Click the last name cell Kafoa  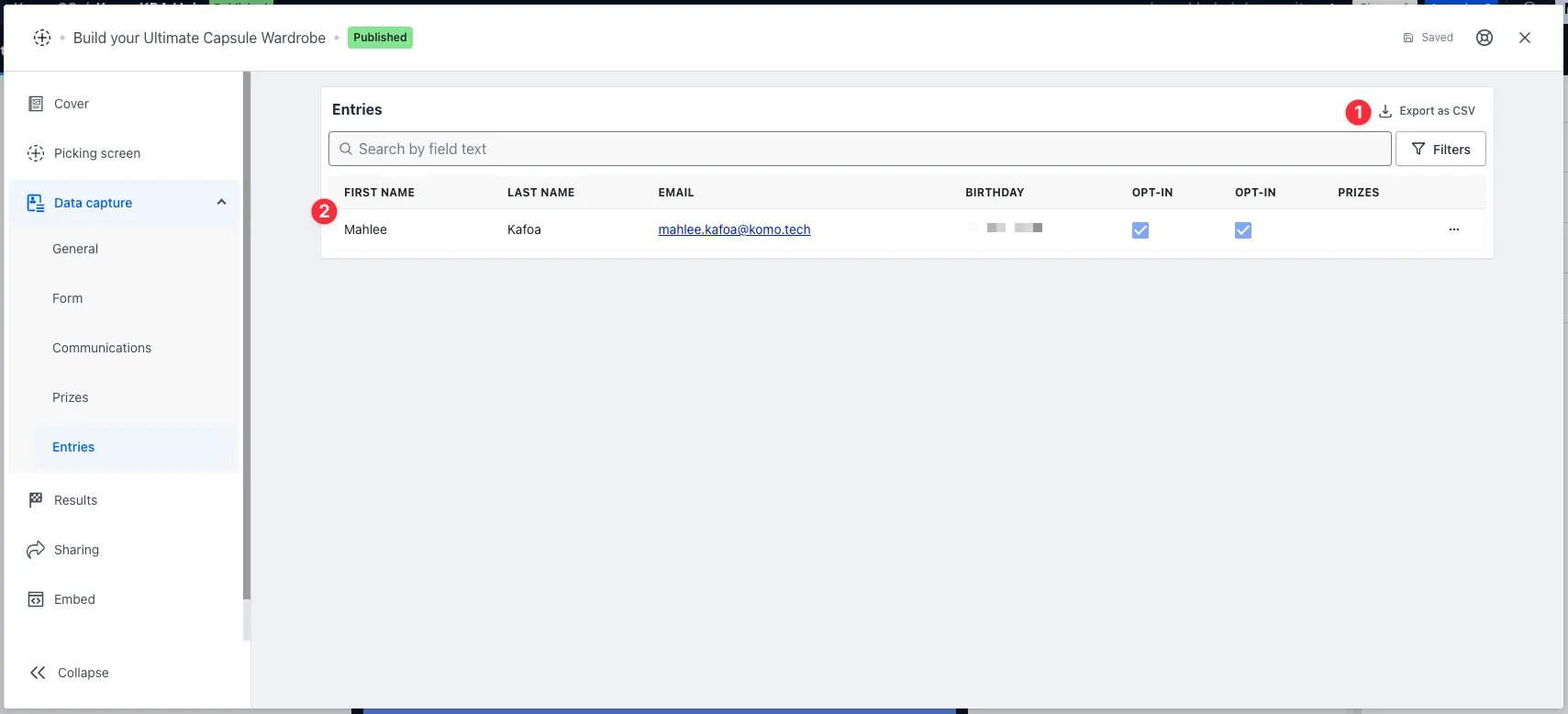(524, 229)
